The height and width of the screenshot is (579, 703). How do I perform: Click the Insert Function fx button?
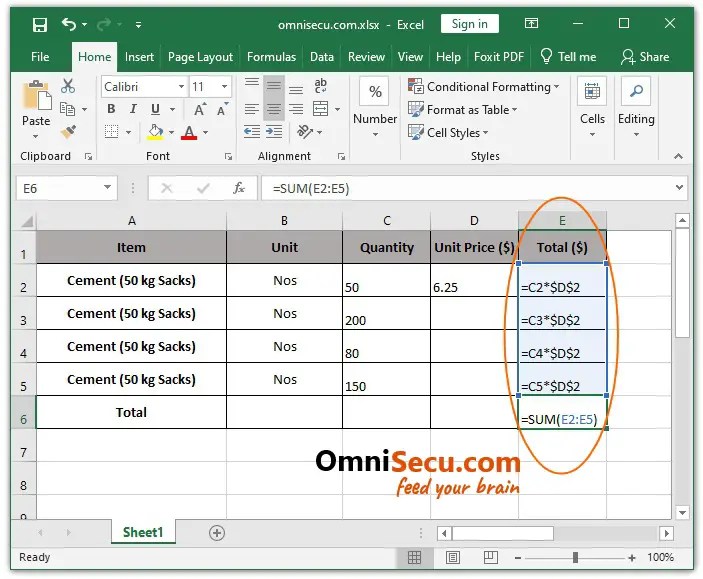tap(239, 188)
